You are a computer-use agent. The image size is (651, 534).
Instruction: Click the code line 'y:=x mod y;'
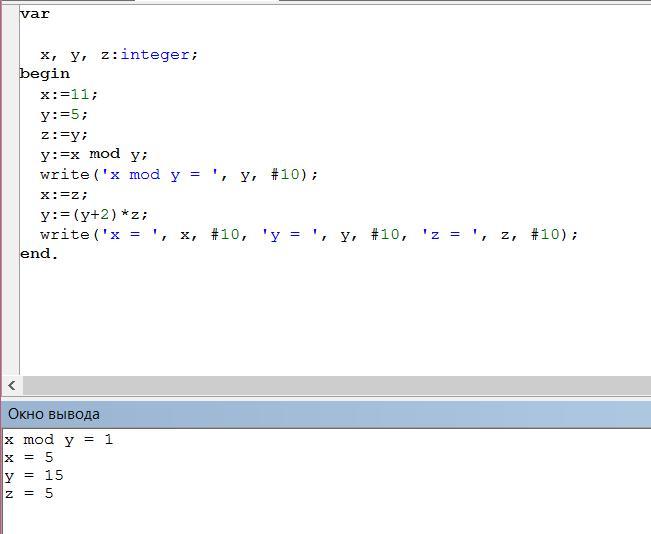94,154
